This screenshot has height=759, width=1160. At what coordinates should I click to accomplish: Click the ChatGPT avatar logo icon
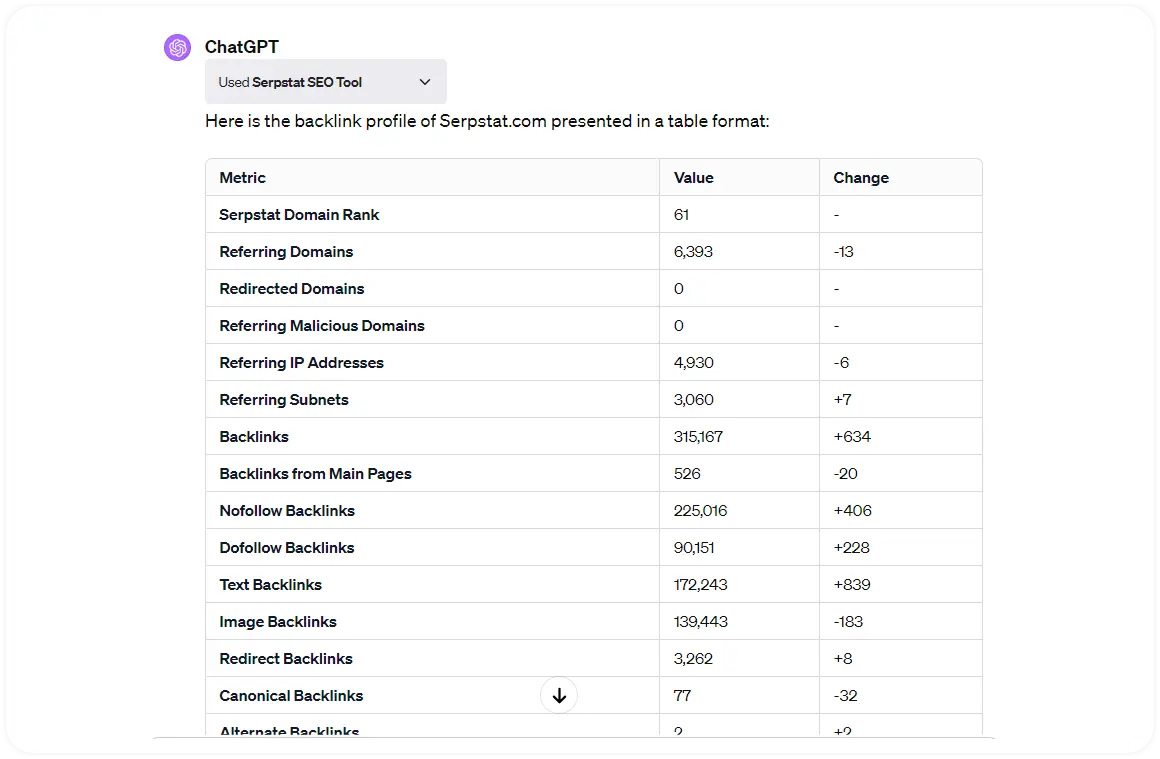point(178,47)
